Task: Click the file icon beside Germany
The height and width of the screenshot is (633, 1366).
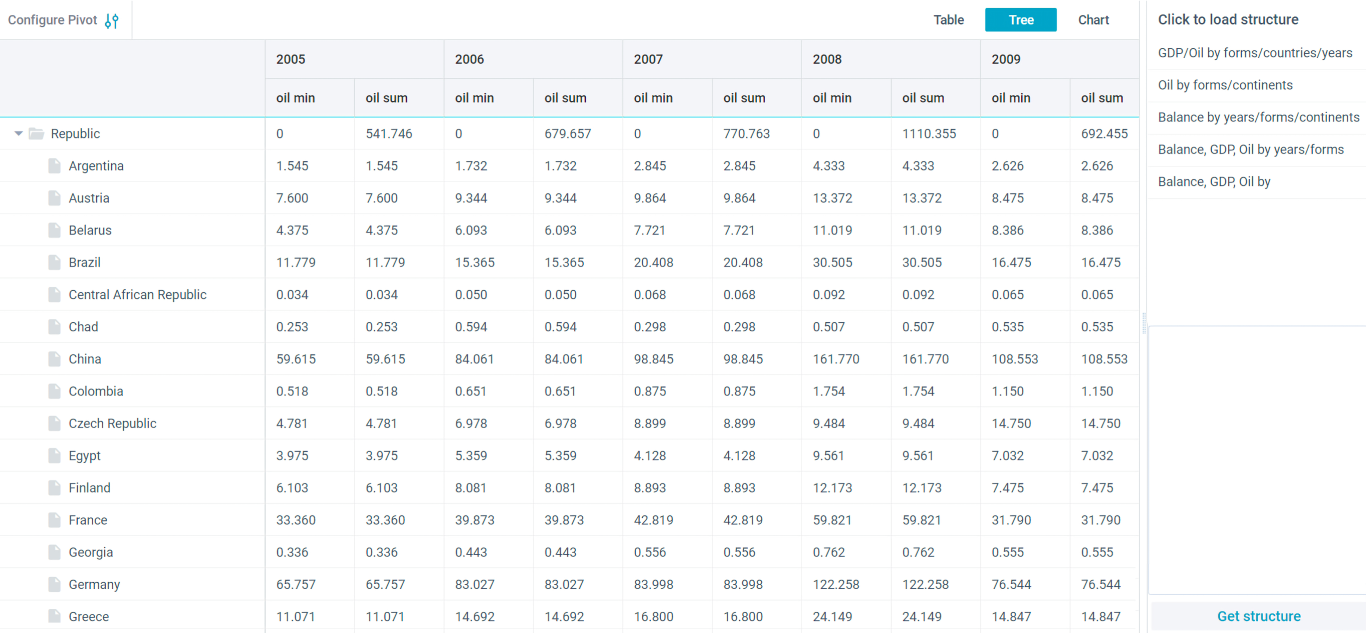Action: tap(55, 585)
